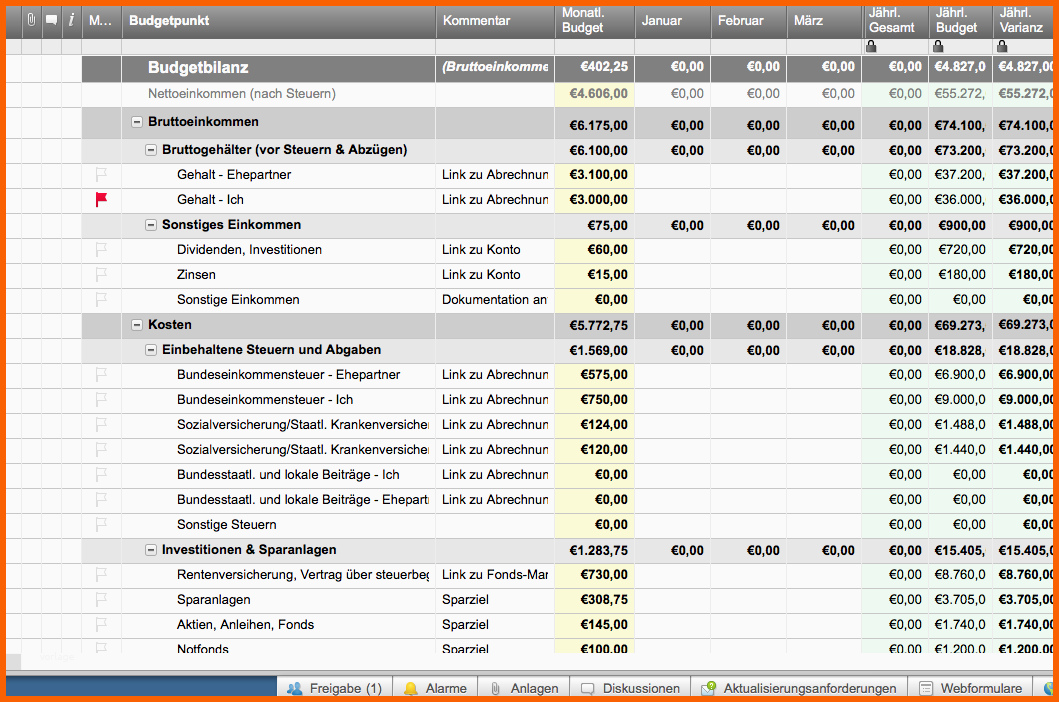The width and height of the screenshot is (1059, 702).
Task: Click the lock icon under Jährl. Budget
Action: pos(937,46)
